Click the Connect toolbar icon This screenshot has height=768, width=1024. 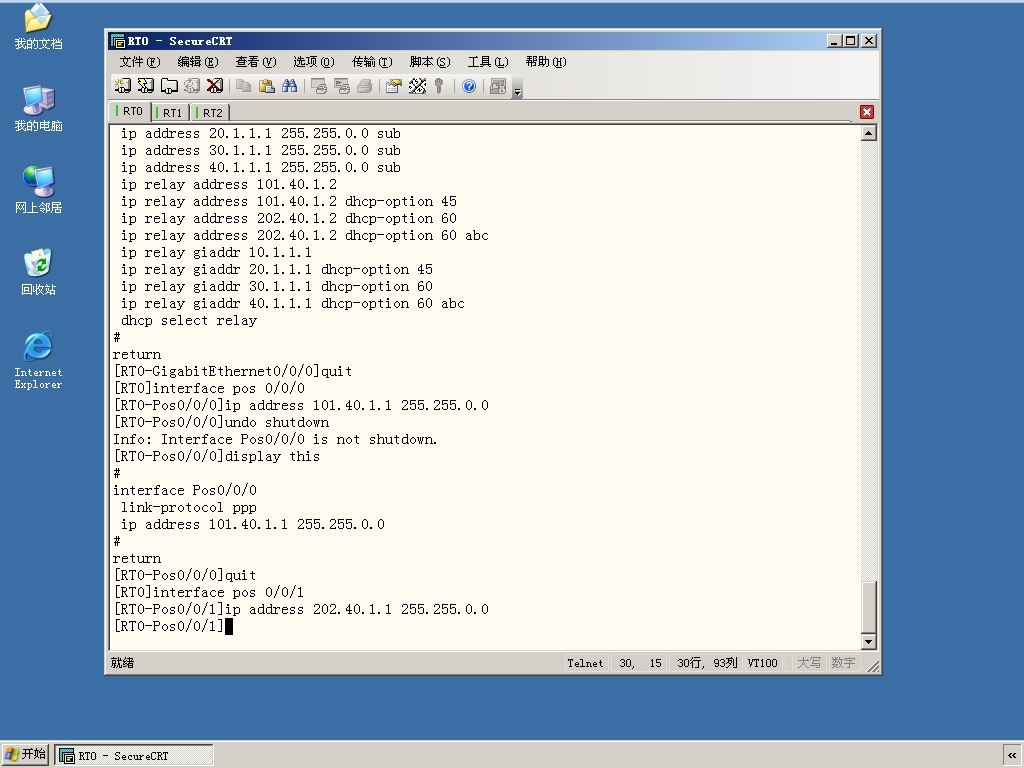tap(123, 86)
